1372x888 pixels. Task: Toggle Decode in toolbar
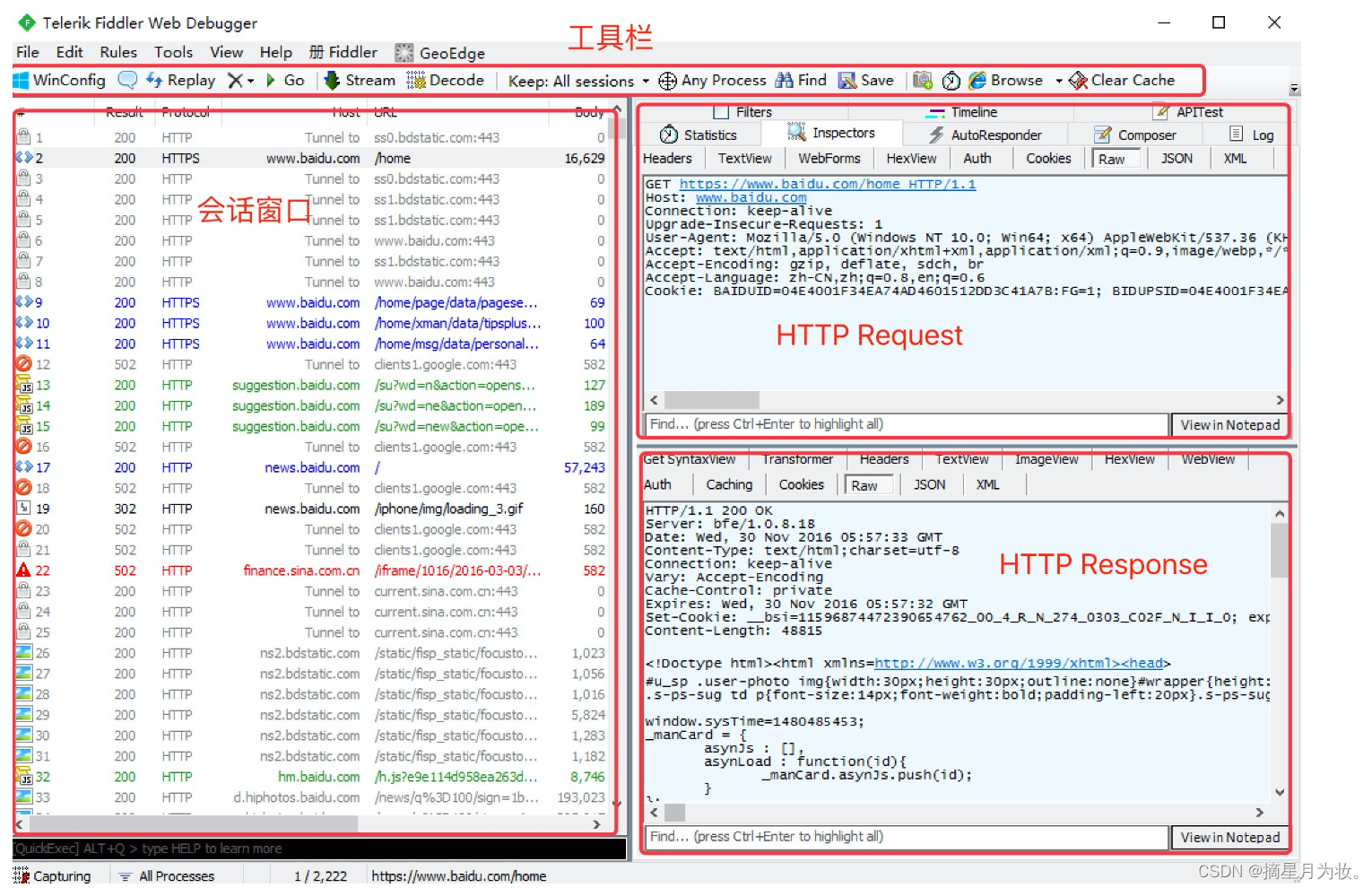tap(446, 80)
